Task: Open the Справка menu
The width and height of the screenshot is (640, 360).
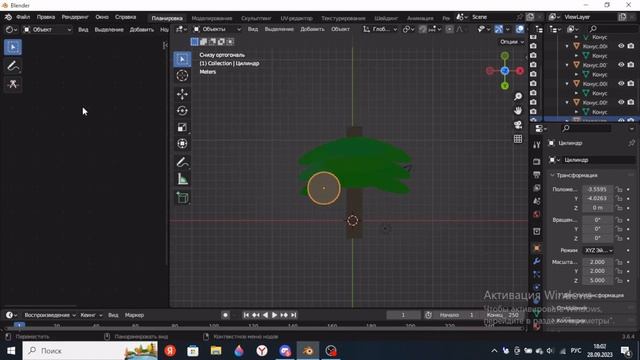Action: coord(125,17)
